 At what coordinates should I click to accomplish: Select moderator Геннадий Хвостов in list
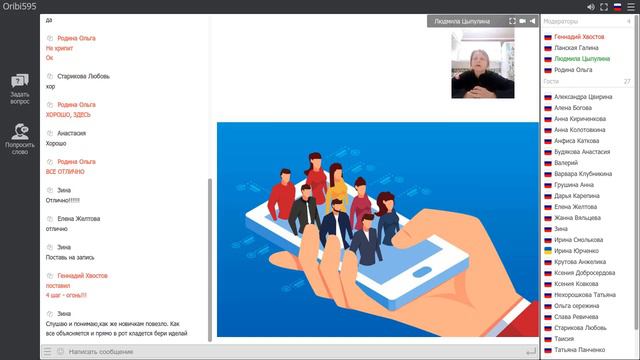pos(579,37)
